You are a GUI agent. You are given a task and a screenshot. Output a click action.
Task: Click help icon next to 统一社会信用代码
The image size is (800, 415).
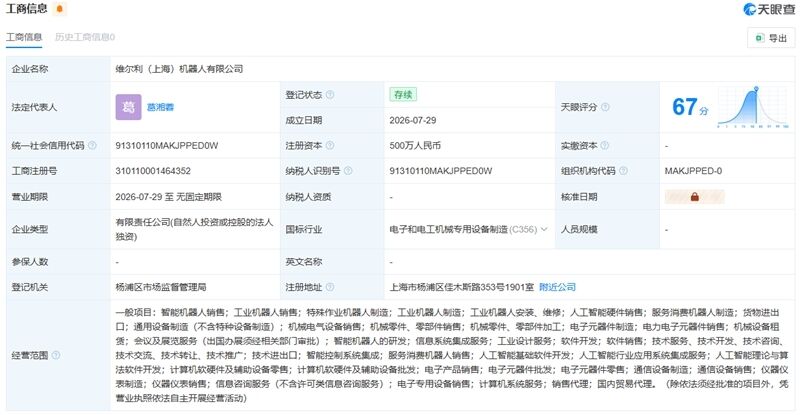click(92, 145)
